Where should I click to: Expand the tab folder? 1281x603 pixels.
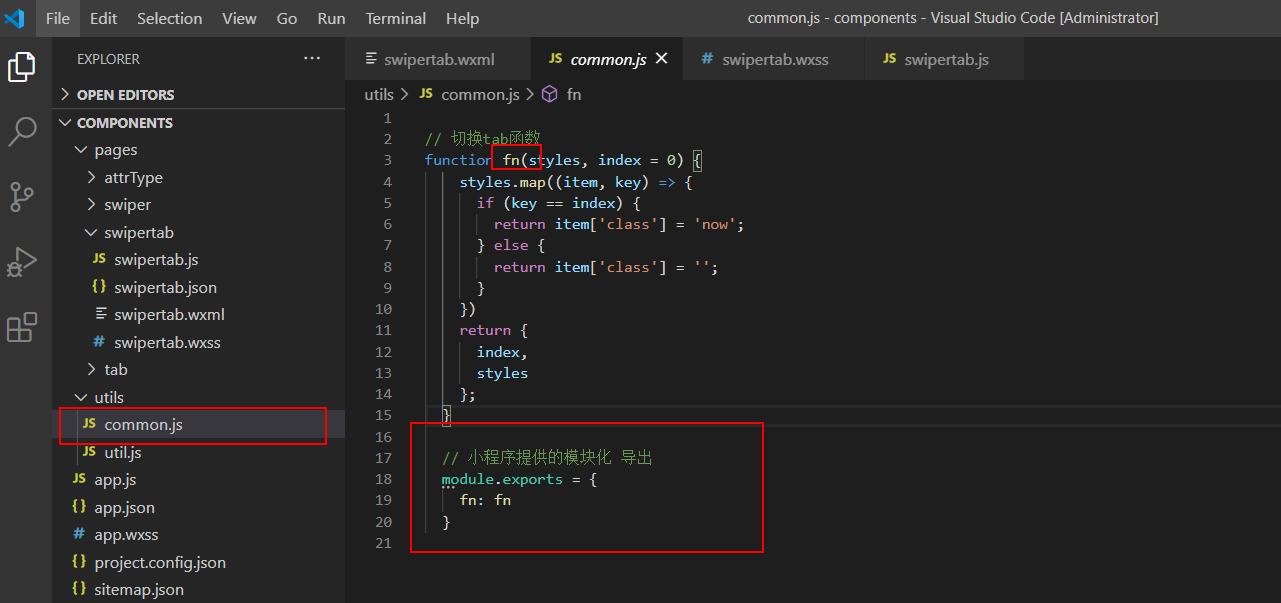point(198,370)
